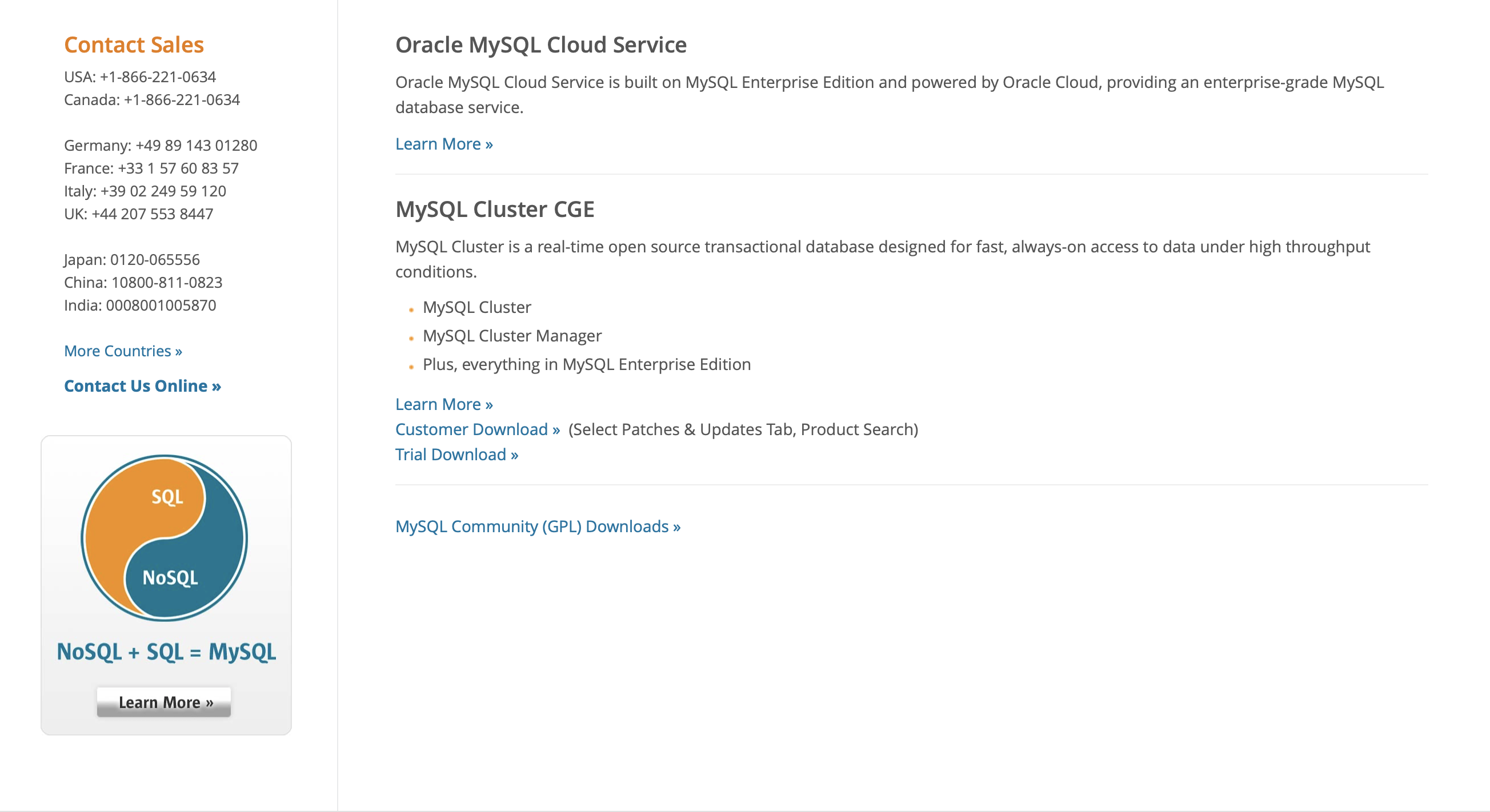1490x812 pixels.
Task: Click the MySQL Cluster CGE heading
Action: pos(495,209)
